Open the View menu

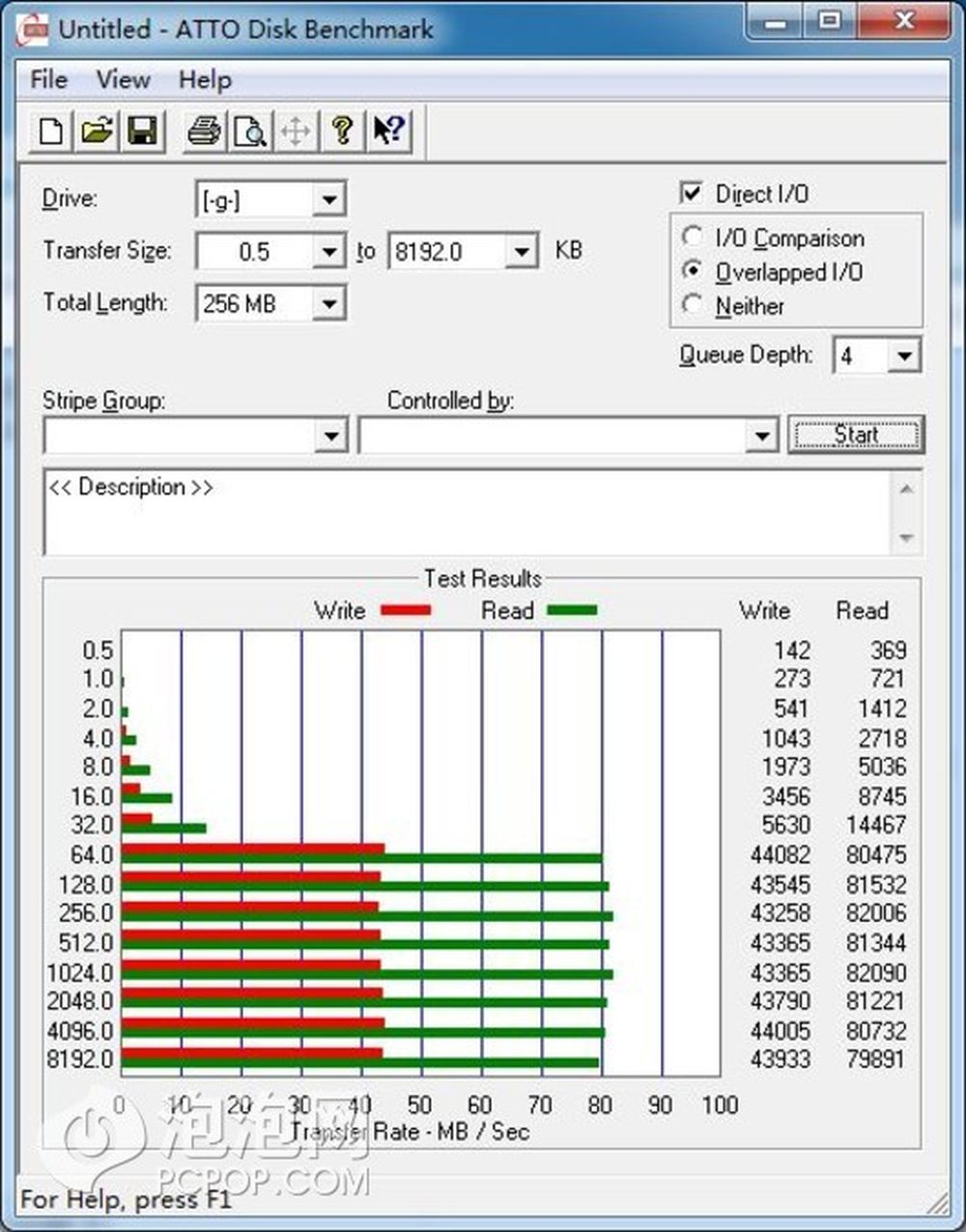pyautogui.click(x=123, y=79)
